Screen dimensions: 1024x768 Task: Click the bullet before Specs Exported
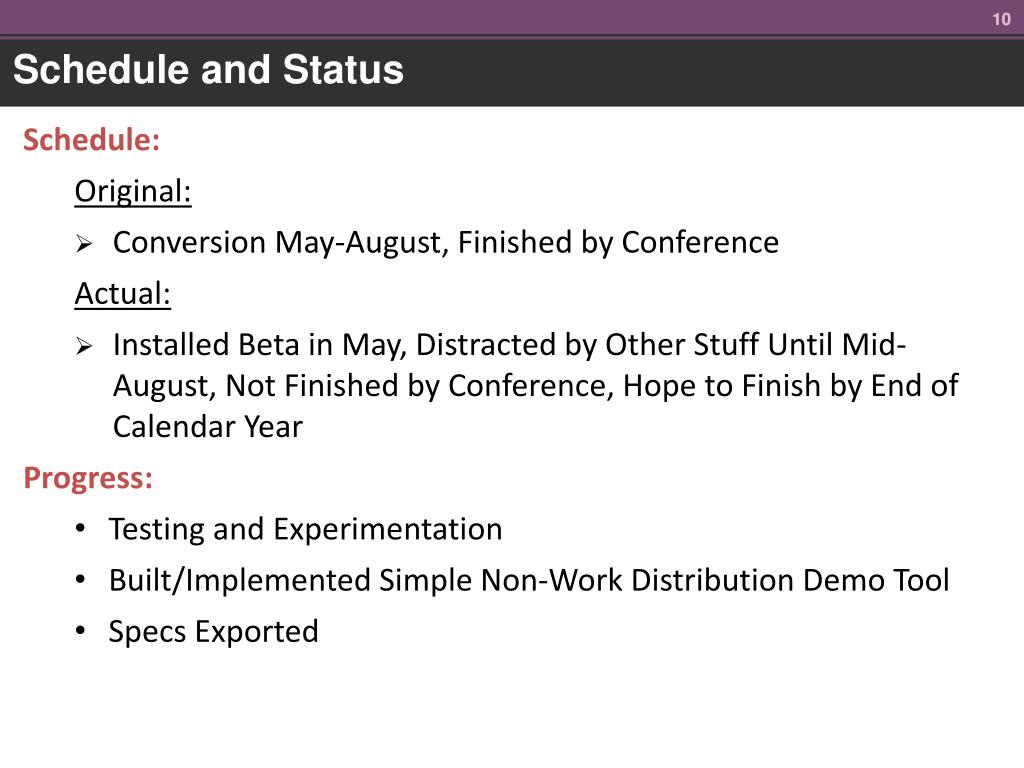[80, 630]
